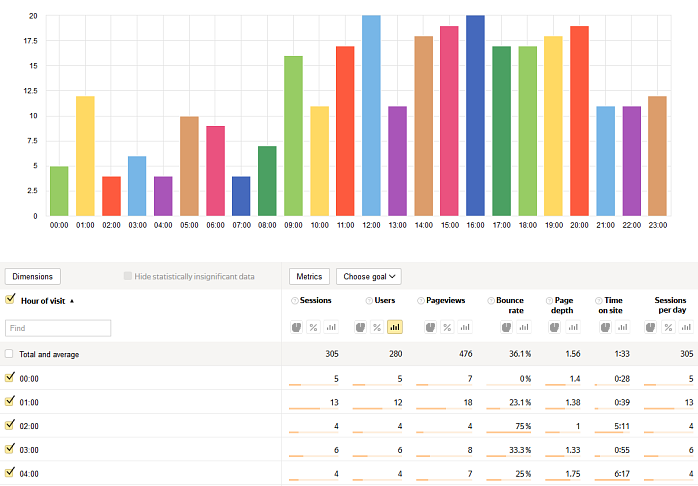The image size is (698, 486).
Task: Click pie chart icon under Pageviews
Action: [430, 327]
